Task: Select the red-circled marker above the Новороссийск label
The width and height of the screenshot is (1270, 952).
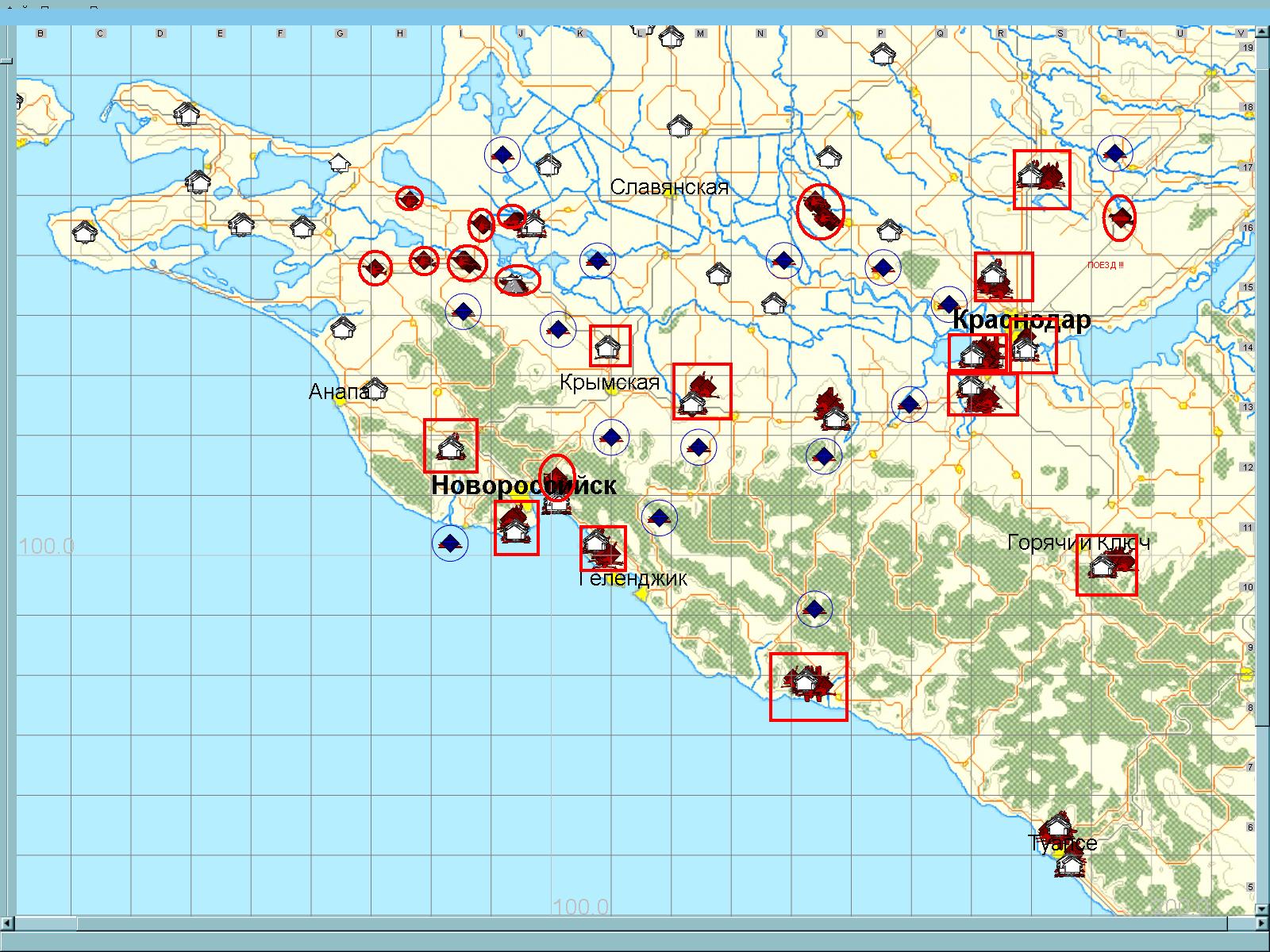Action: tap(556, 477)
